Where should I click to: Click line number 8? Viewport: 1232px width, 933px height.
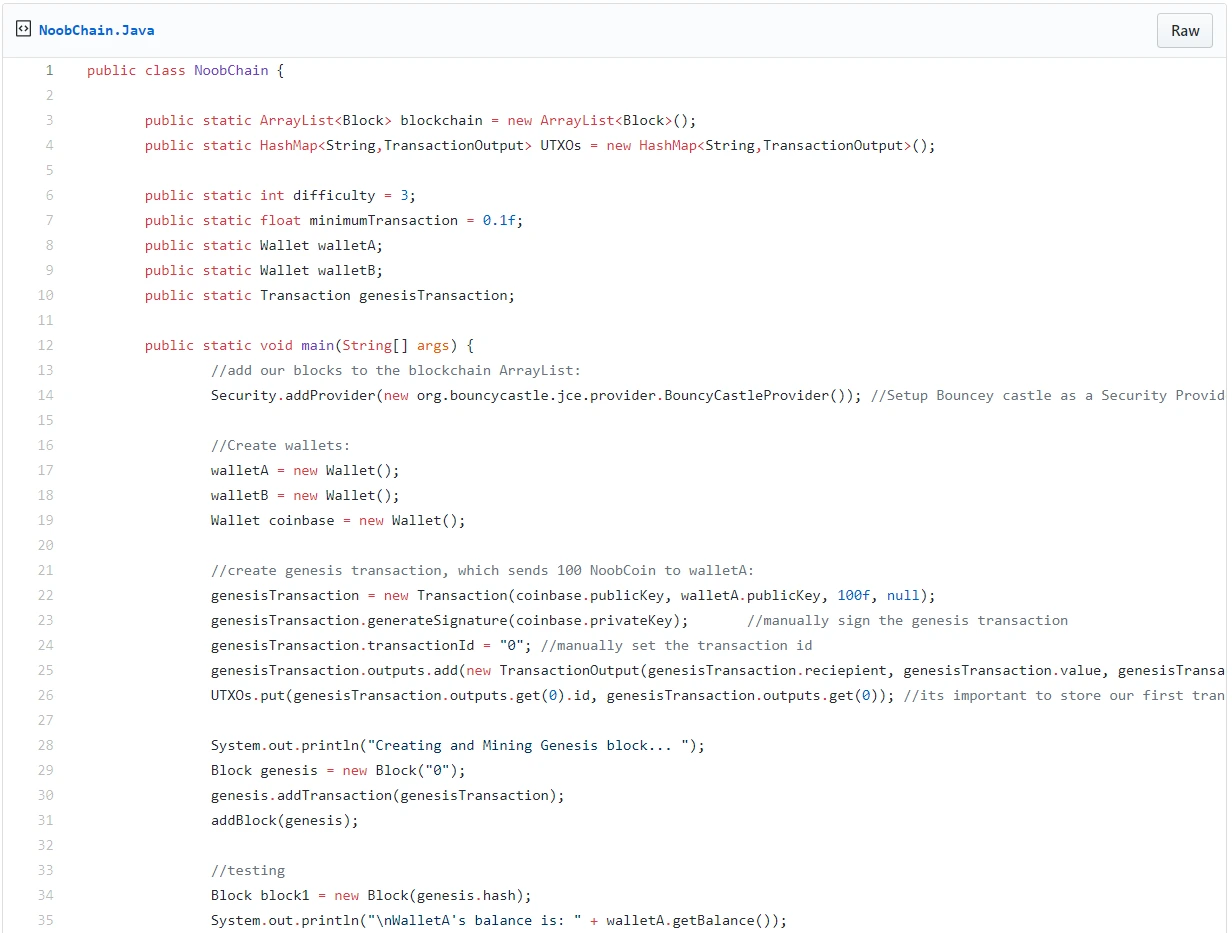(49, 245)
